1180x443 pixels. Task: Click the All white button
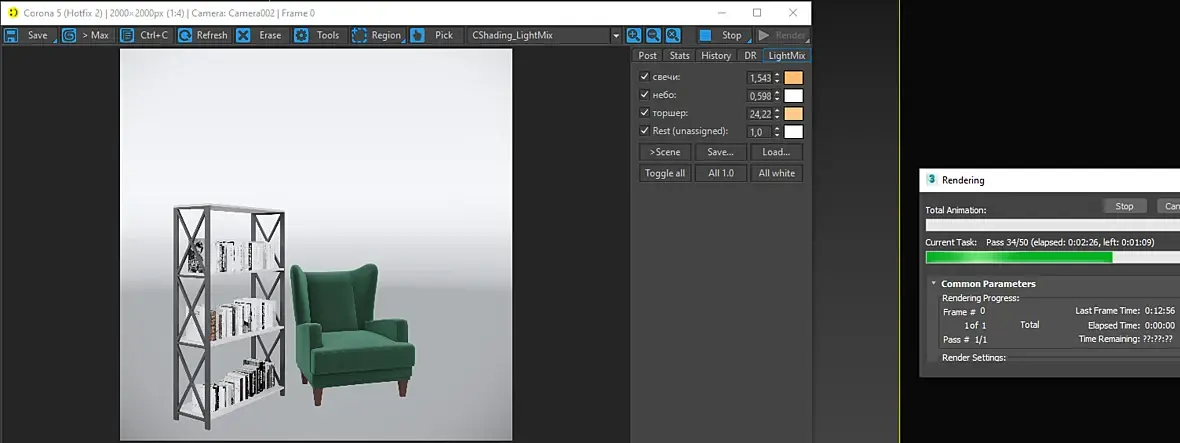tap(776, 173)
